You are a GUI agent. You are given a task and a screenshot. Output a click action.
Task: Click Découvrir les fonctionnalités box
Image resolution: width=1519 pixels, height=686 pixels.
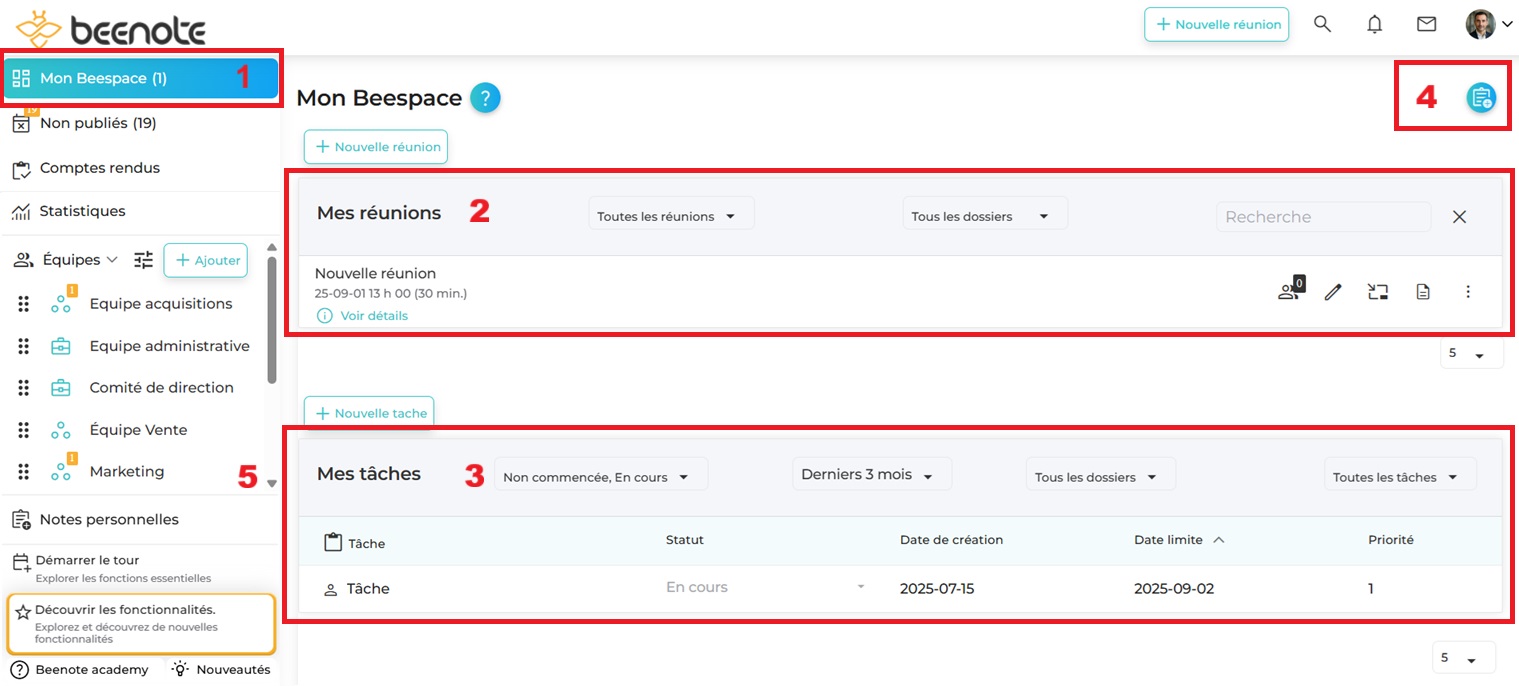140,624
